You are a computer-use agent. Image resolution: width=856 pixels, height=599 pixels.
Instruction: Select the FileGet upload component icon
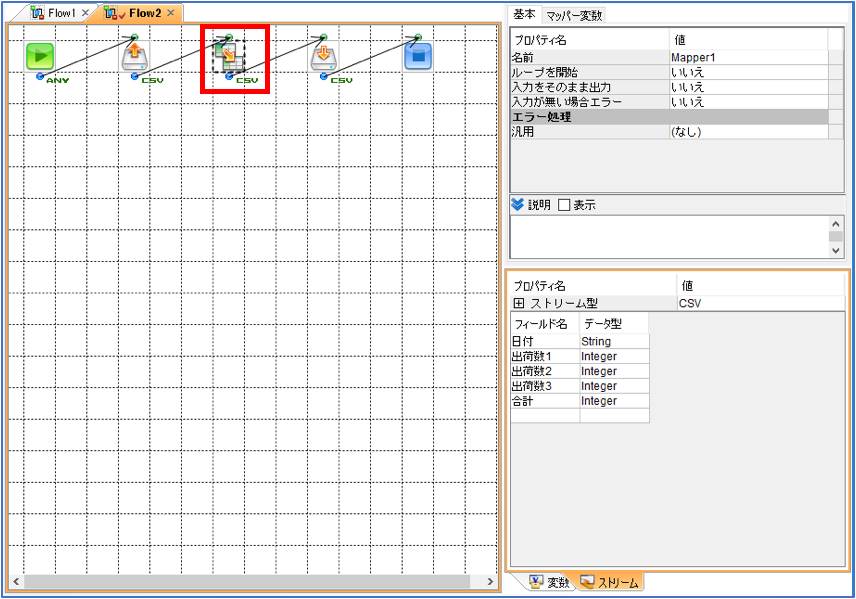click(x=135, y=56)
